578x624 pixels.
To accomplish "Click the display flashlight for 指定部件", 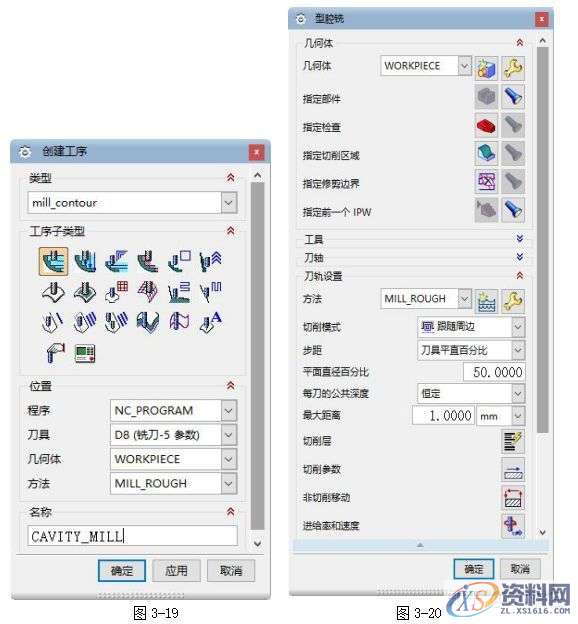I will [513, 97].
